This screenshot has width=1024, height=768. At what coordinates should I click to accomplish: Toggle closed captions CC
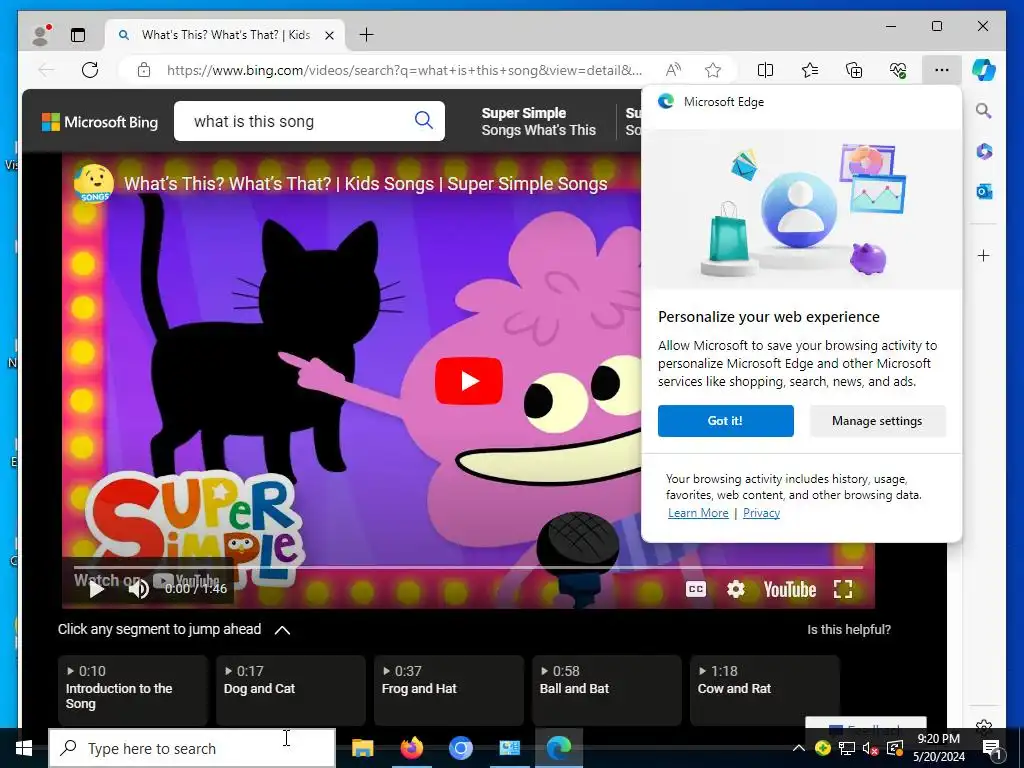pyautogui.click(x=696, y=589)
